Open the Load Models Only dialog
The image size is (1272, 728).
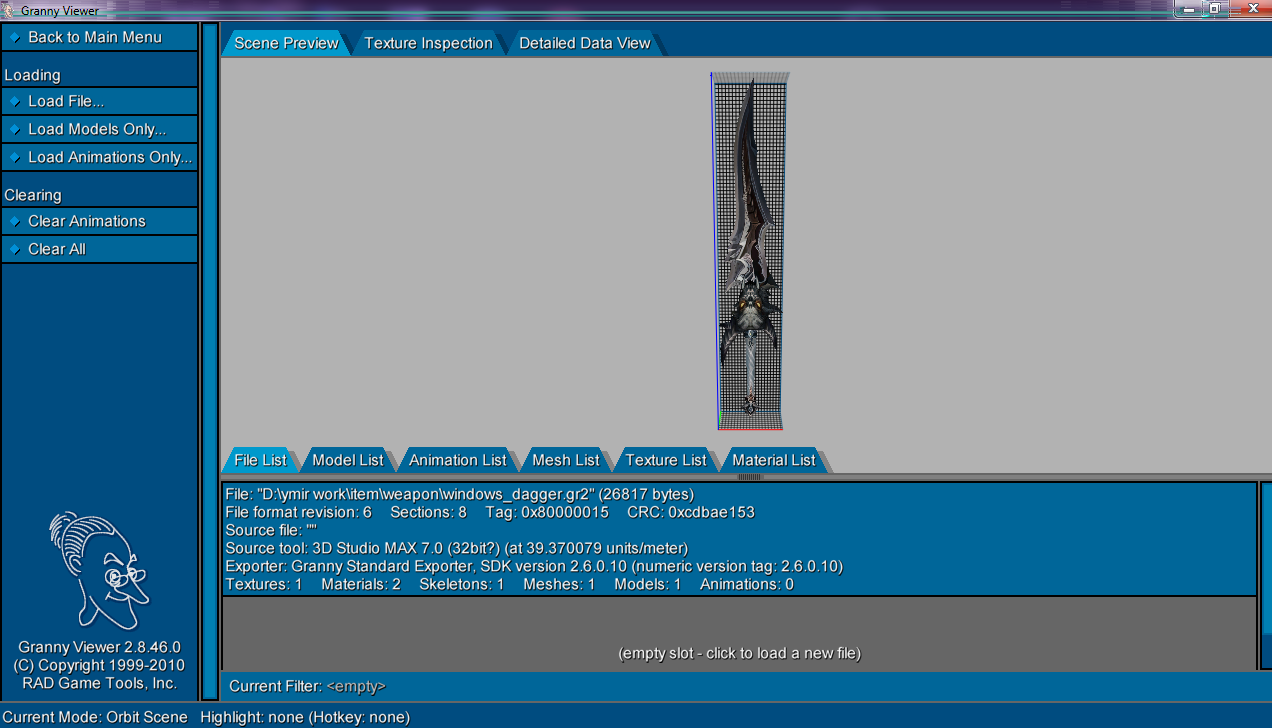click(x=96, y=129)
